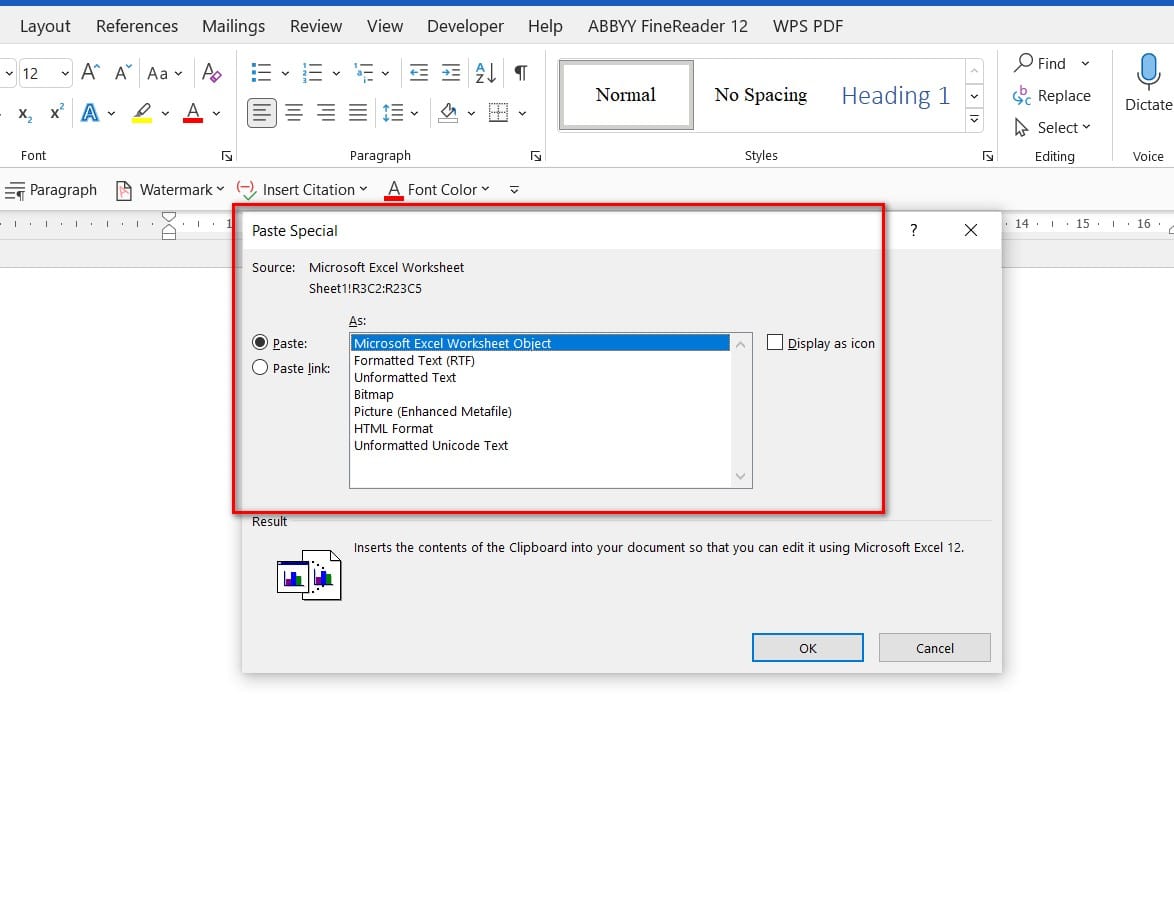
Task: Clear all formatting icon
Action: (211, 73)
